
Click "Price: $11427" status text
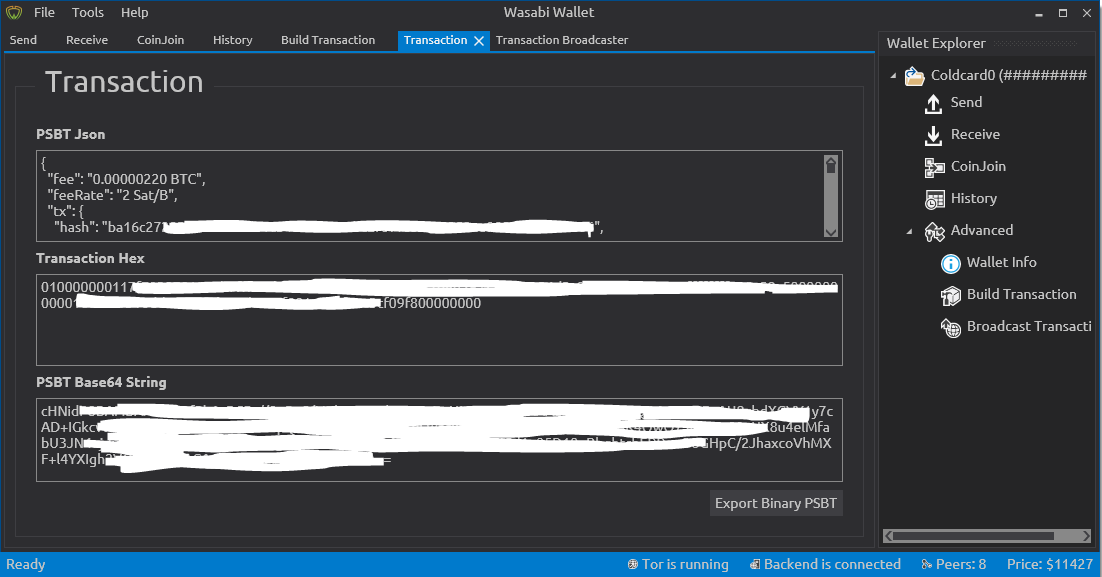point(1050,564)
